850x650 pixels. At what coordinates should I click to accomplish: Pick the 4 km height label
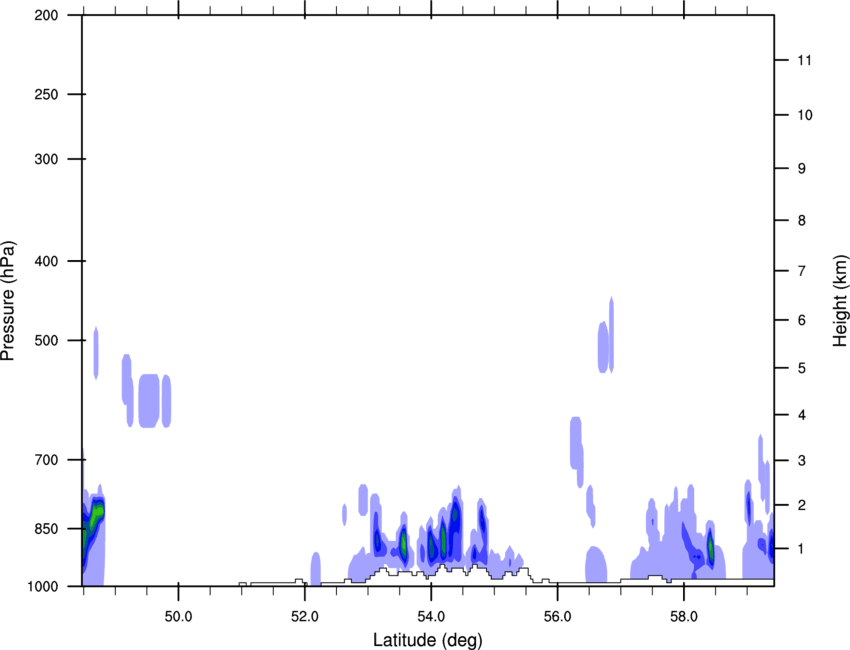(x=802, y=415)
